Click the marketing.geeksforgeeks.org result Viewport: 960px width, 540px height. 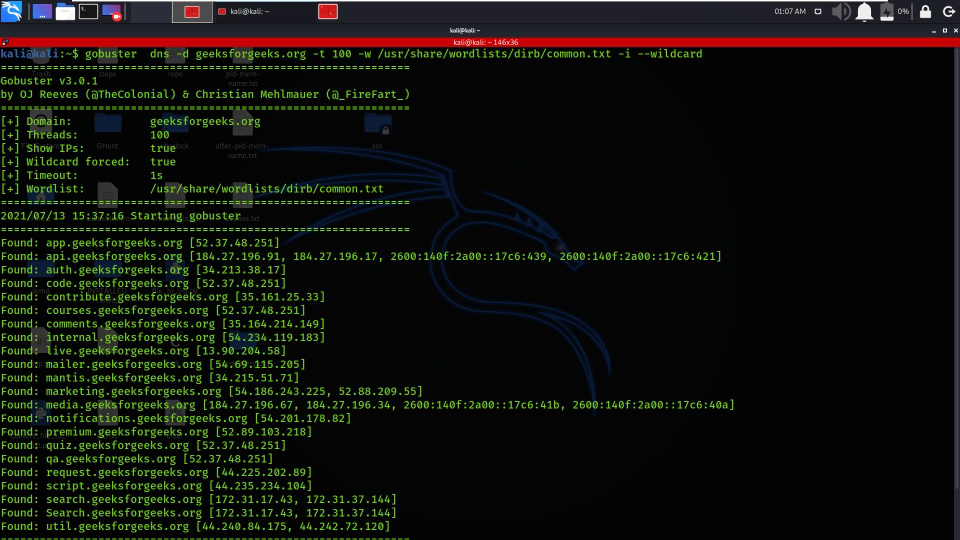point(212,391)
